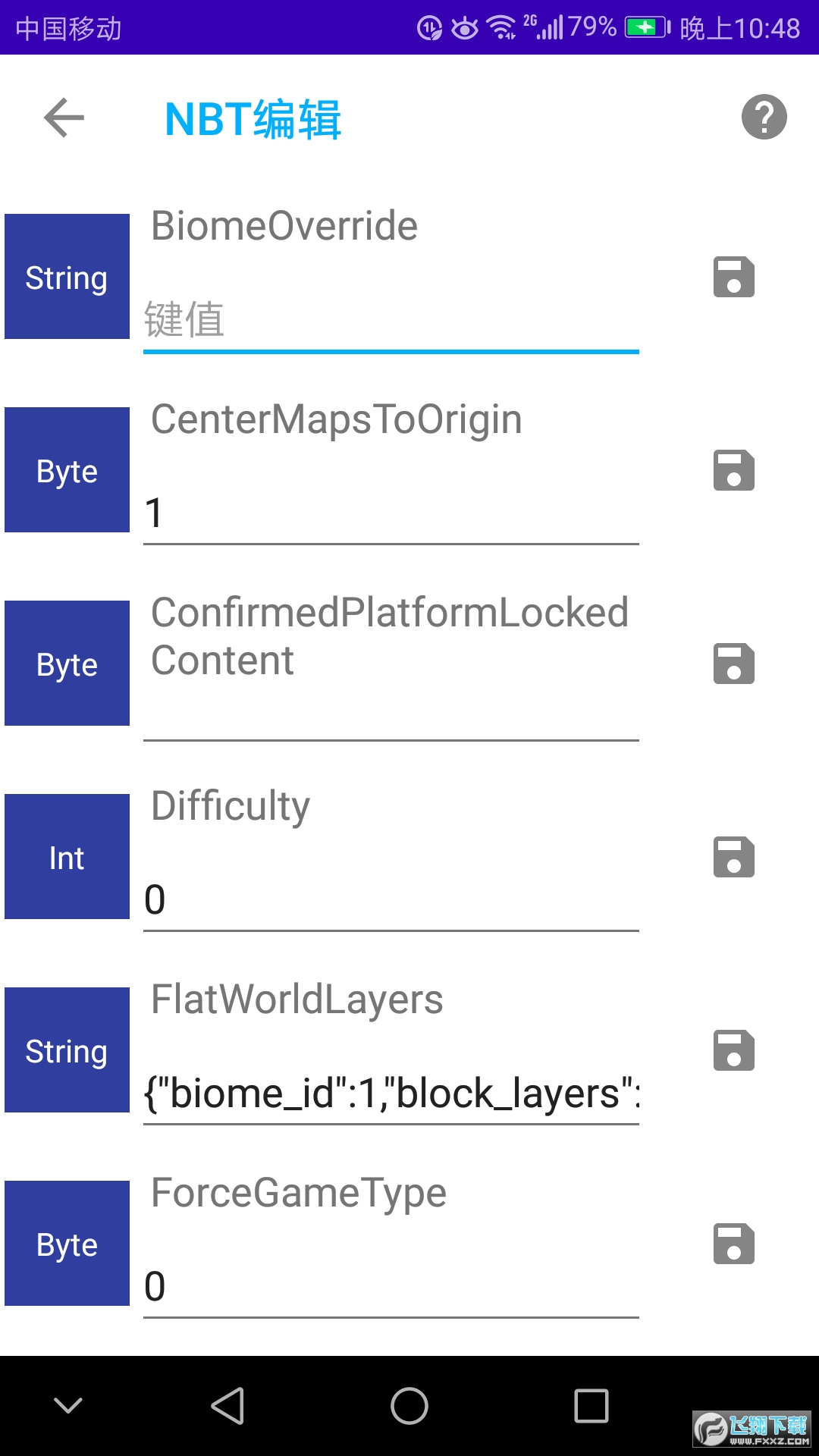Viewport: 819px width, 1456px height.
Task: Save the Difficulty value
Action: coord(733,858)
